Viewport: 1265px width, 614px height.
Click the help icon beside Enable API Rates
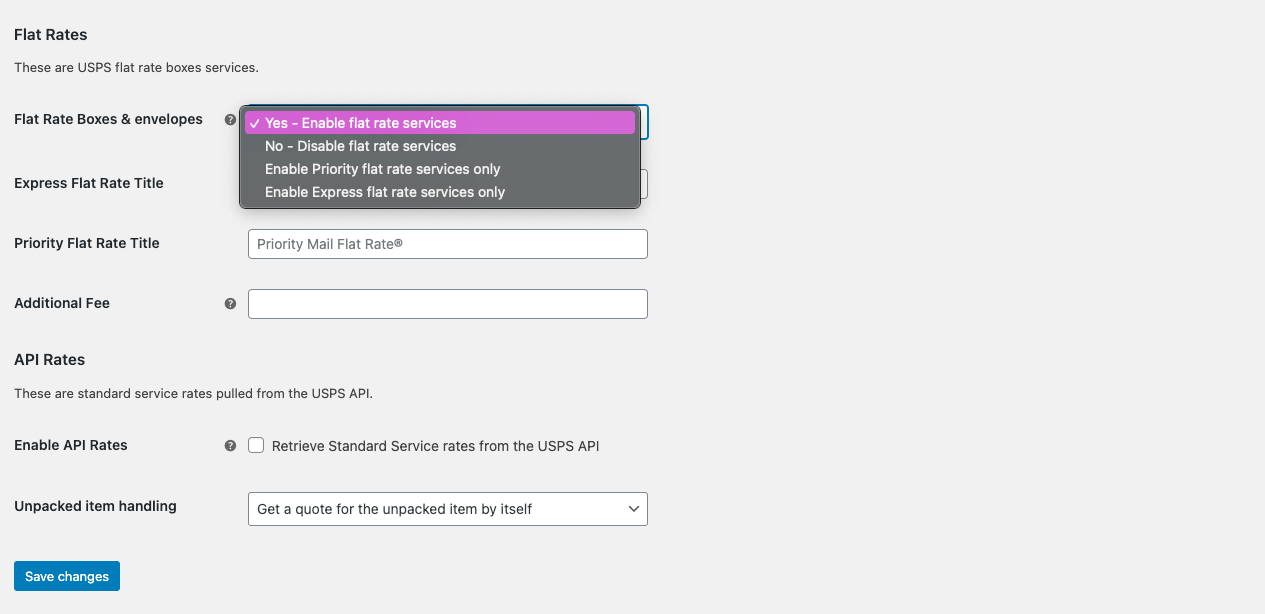(230, 446)
